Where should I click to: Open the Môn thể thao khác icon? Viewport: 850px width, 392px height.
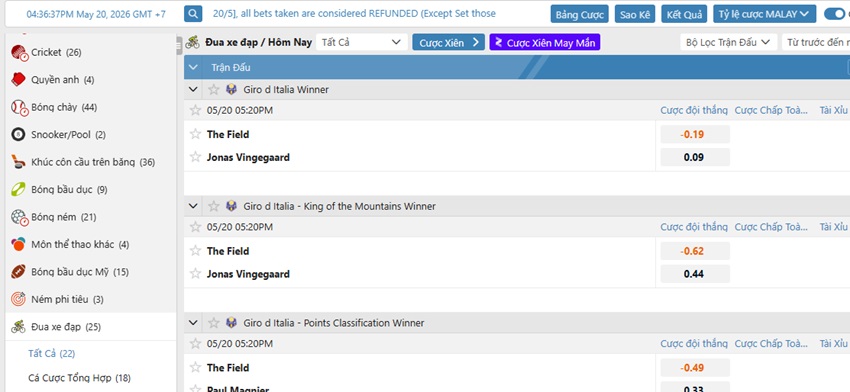(18, 244)
